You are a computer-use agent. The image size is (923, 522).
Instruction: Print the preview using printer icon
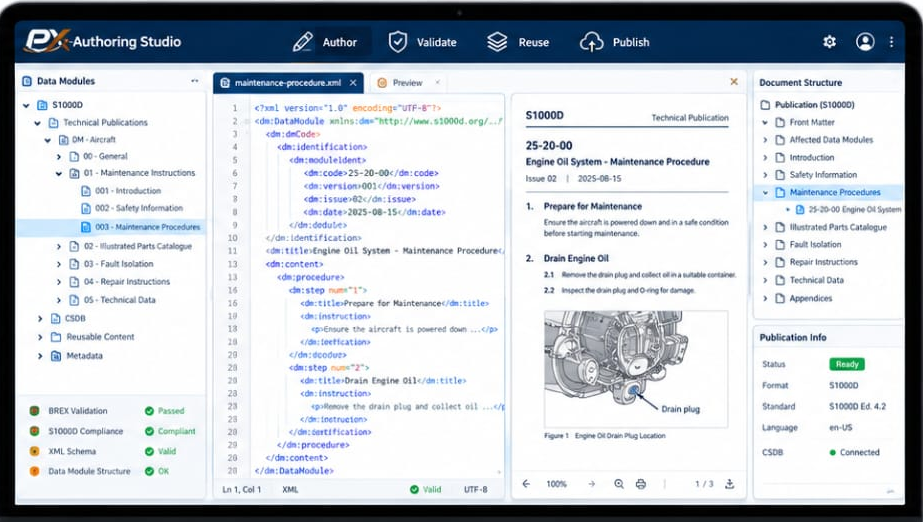coord(640,484)
